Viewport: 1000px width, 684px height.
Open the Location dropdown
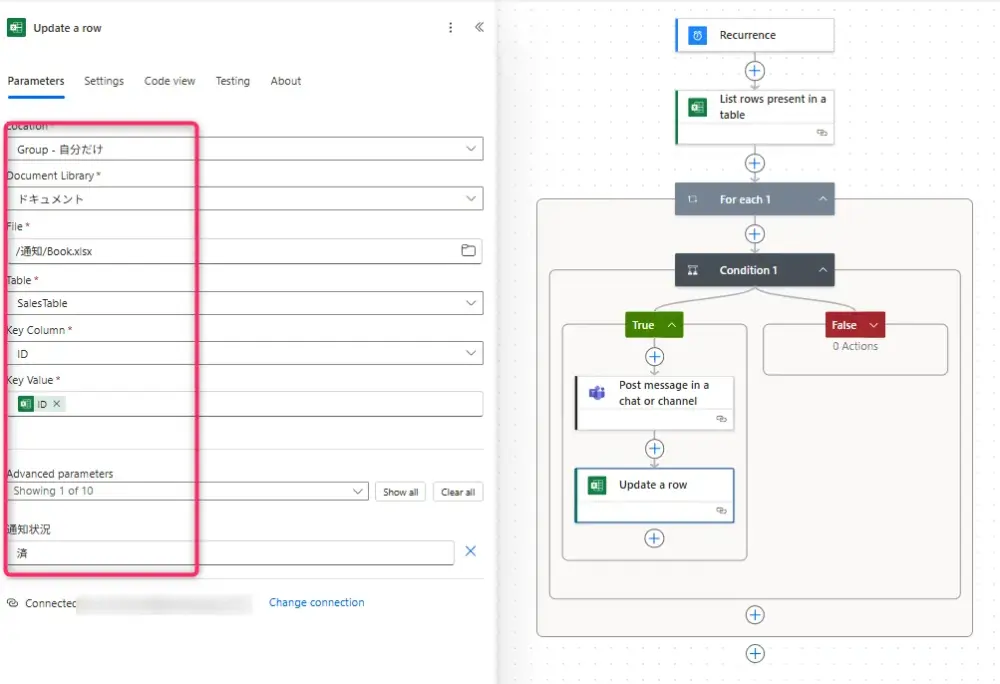pyautogui.click(x=471, y=149)
